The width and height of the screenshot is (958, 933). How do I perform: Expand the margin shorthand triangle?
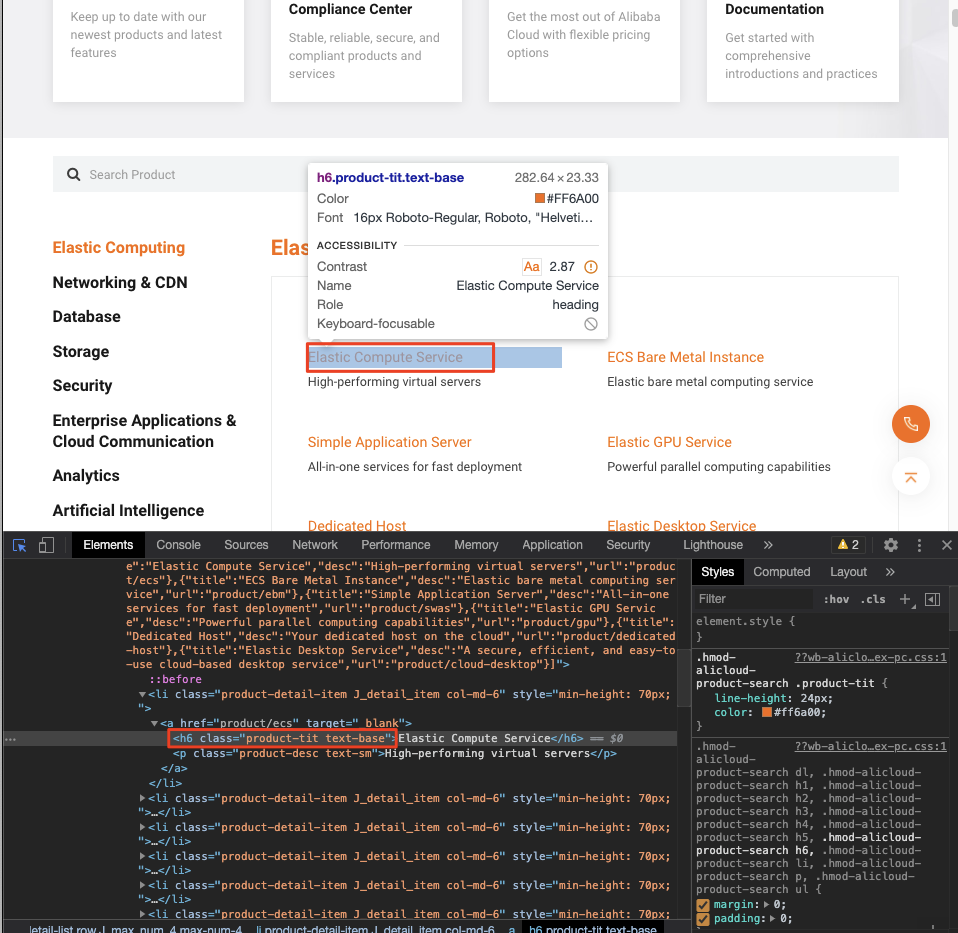point(767,904)
